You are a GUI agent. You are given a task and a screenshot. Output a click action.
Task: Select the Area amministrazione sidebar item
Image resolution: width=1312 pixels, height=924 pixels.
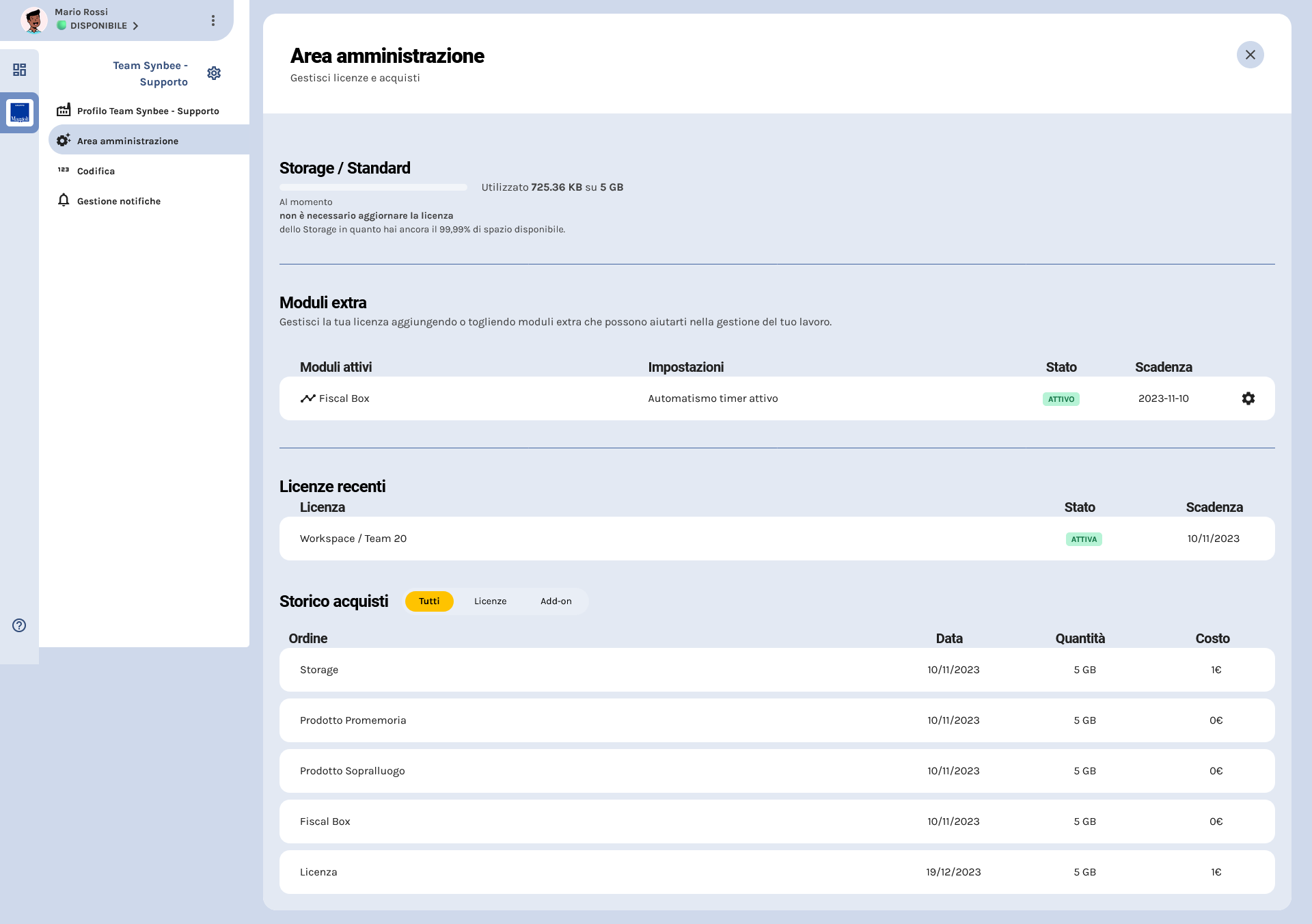[x=128, y=141]
